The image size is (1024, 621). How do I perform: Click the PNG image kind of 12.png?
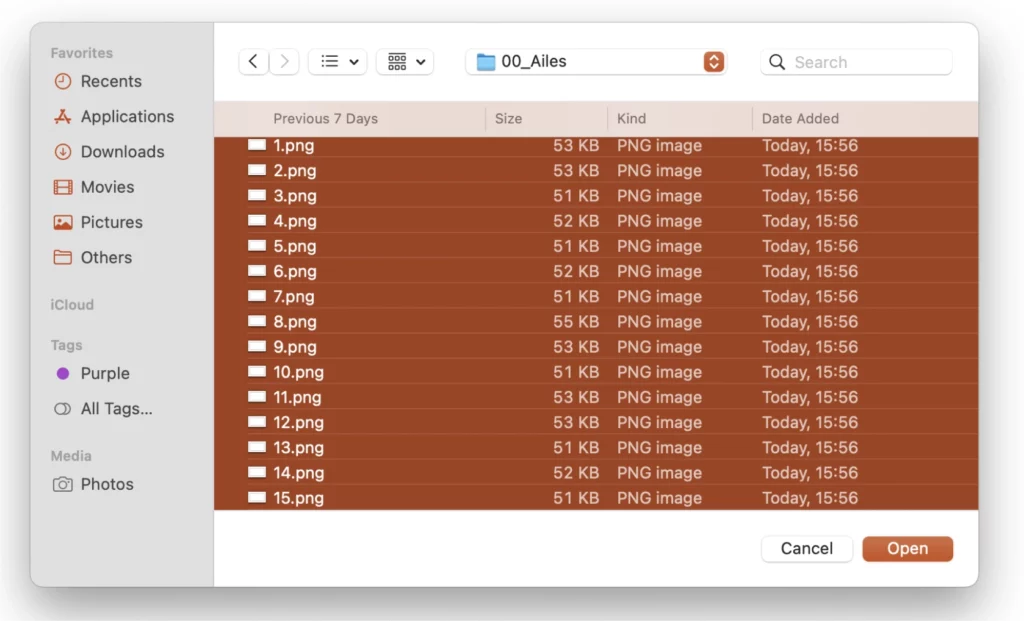pyautogui.click(x=659, y=422)
